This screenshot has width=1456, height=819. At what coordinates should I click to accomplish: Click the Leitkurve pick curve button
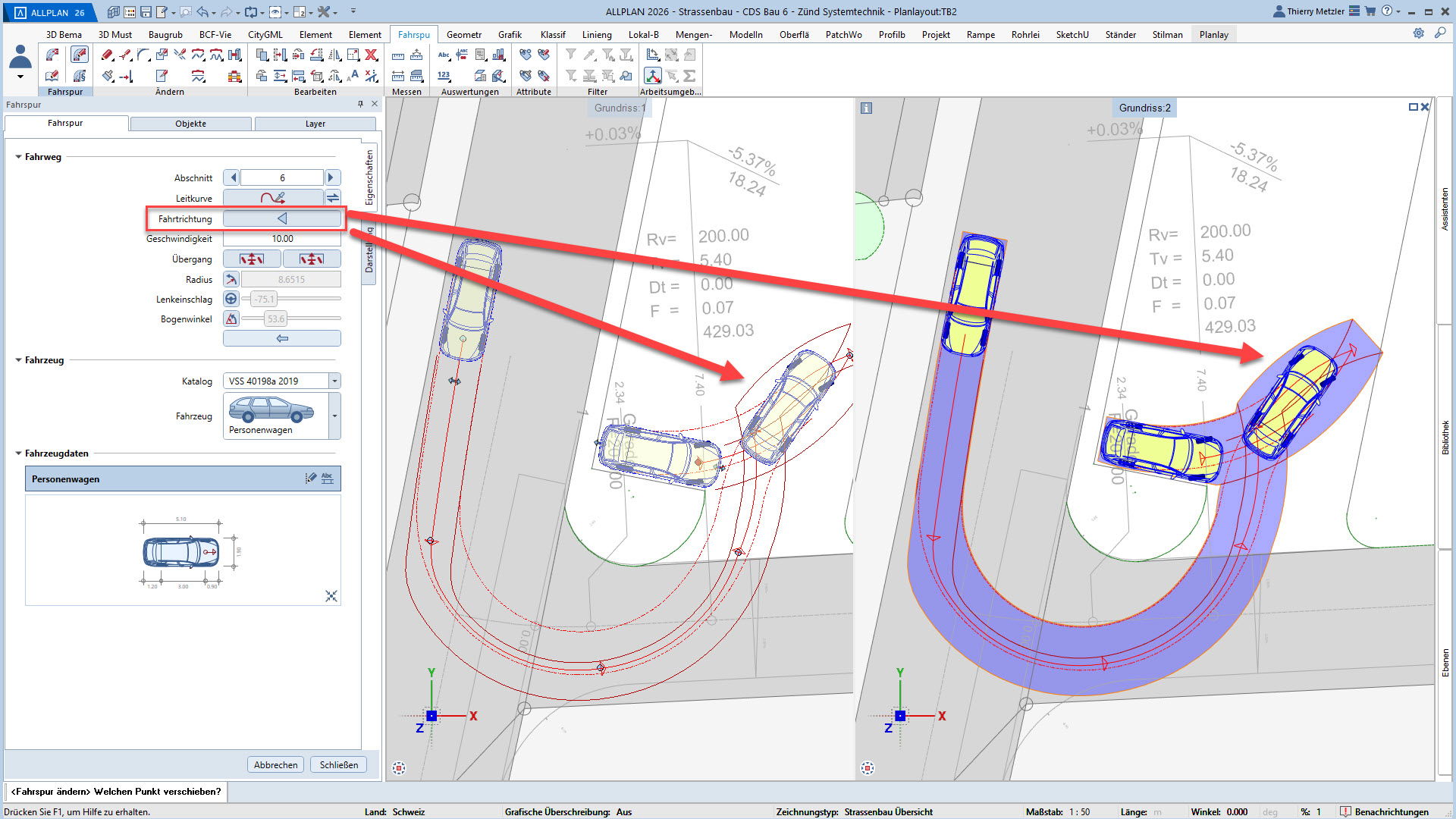(x=273, y=198)
